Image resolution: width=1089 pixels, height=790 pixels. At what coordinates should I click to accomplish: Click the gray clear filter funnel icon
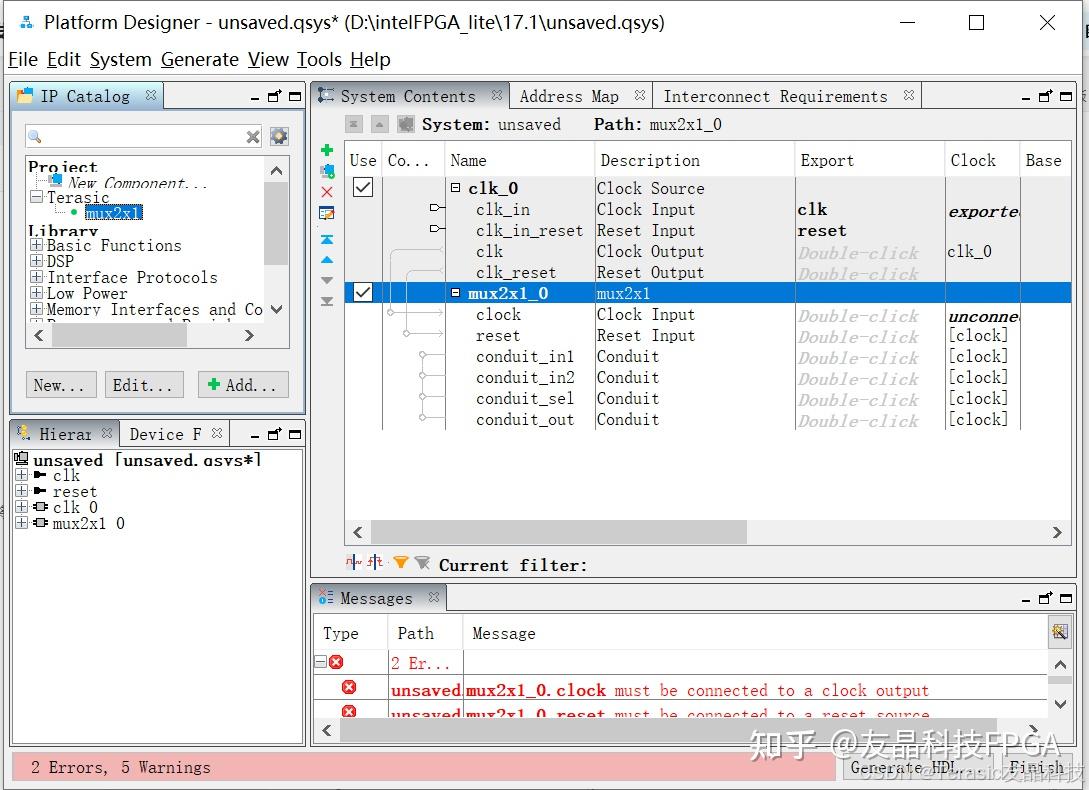pos(422,563)
